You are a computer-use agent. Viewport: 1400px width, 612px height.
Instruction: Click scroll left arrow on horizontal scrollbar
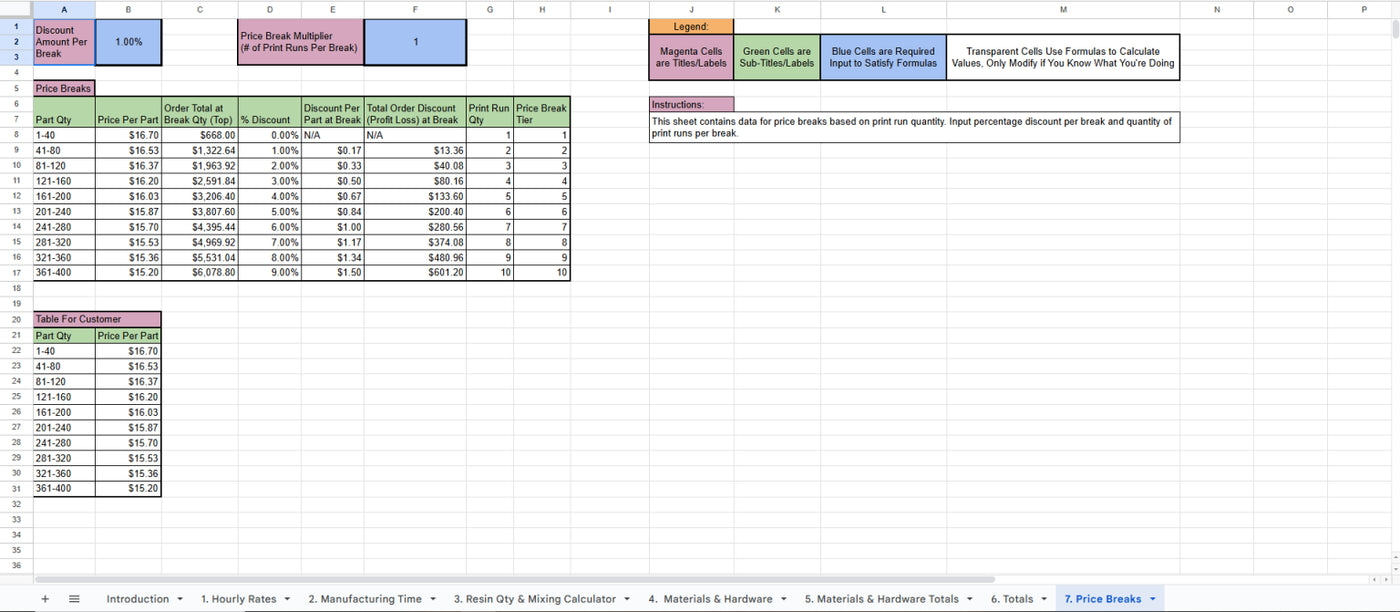[x=1375, y=579]
